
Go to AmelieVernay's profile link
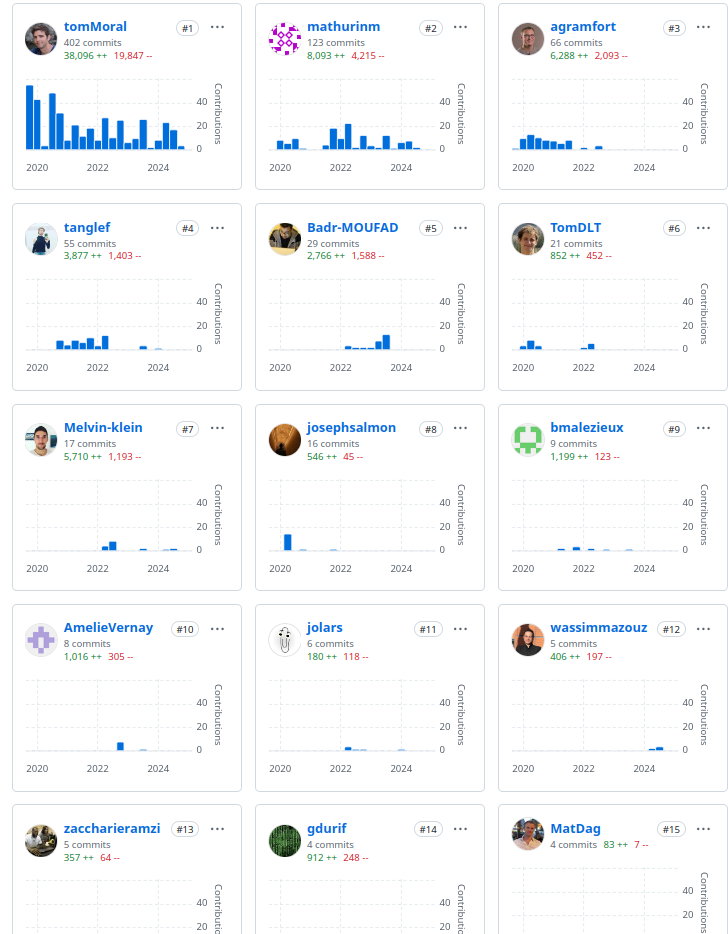108,628
